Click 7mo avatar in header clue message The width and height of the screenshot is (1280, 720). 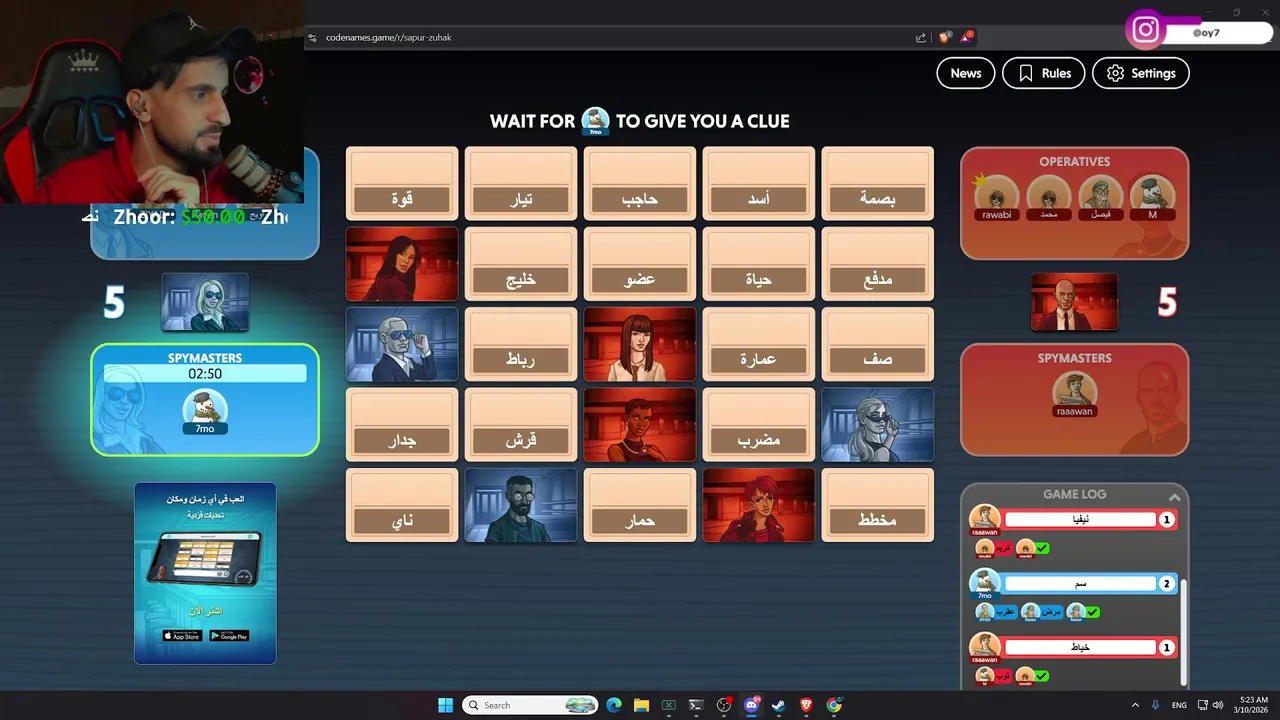pos(596,121)
